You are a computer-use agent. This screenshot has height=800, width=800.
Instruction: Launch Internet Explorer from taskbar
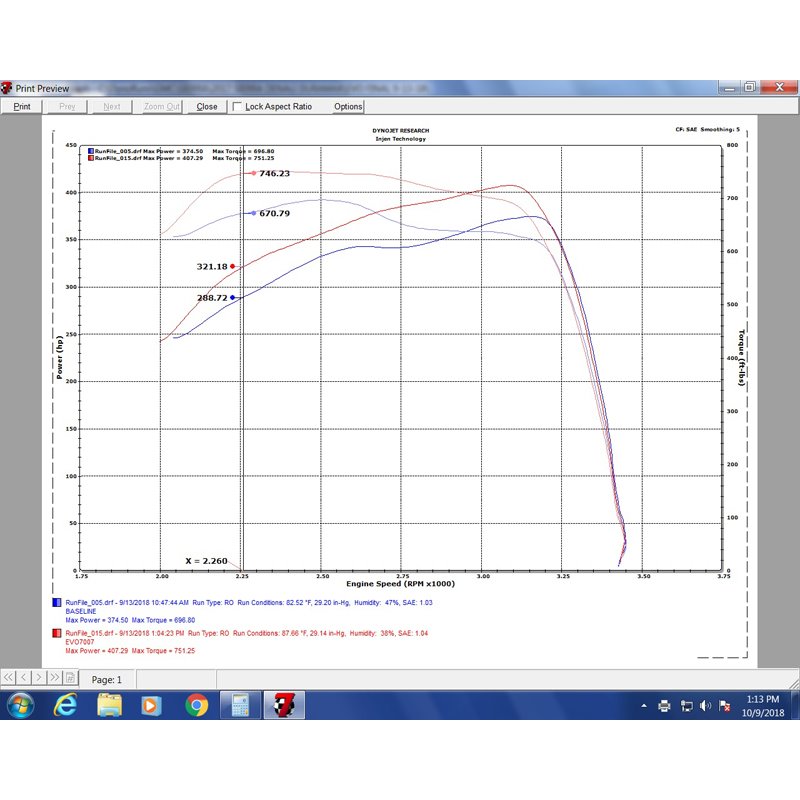[65, 706]
